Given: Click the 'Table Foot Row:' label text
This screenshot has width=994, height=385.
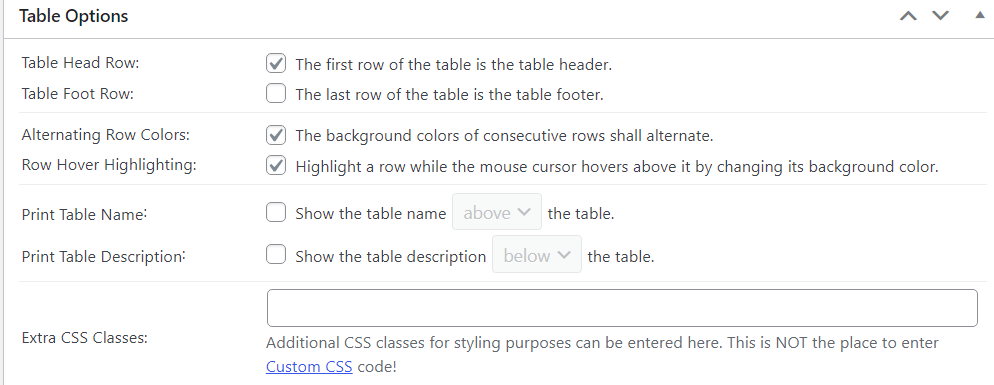Looking at the screenshot, I should click(x=78, y=94).
